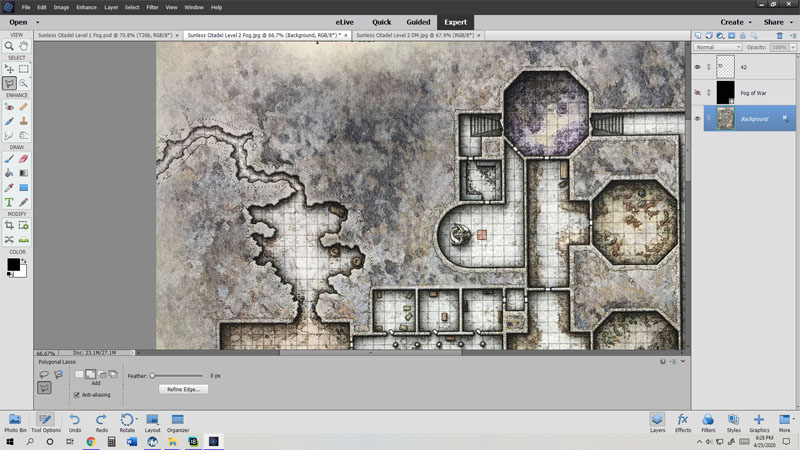
Task: Toggle the Anti-aliasing checkbox
Action: pos(77,395)
